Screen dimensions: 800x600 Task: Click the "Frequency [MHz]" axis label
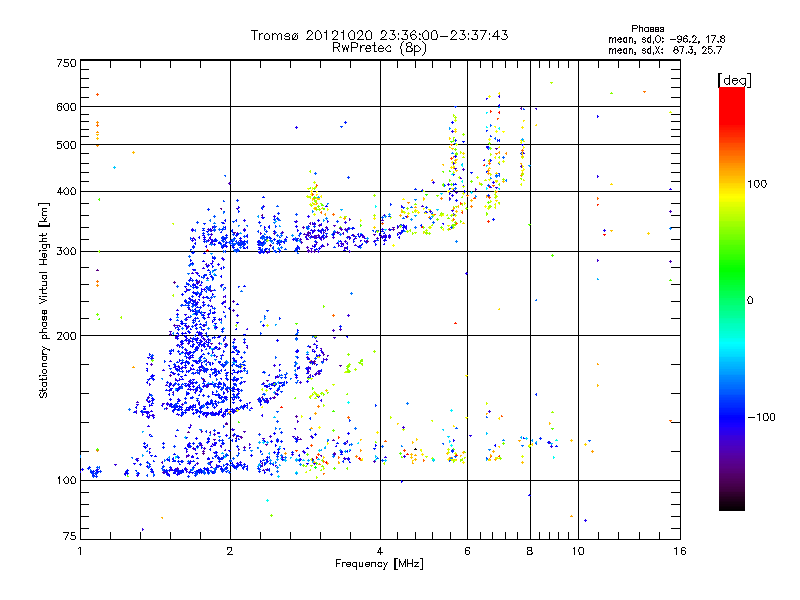tap(379, 564)
